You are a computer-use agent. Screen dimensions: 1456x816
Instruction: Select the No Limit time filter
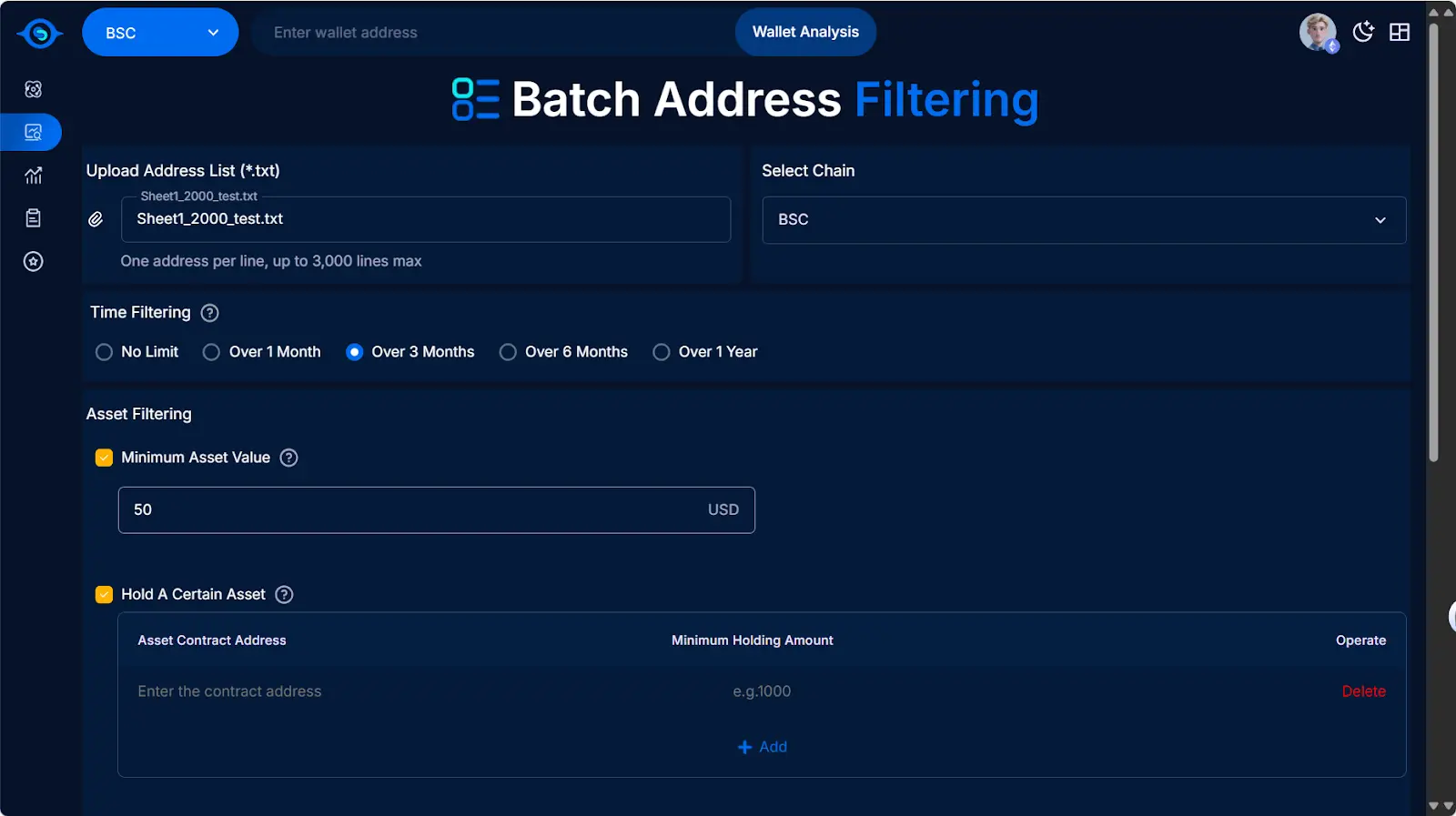click(105, 352)
